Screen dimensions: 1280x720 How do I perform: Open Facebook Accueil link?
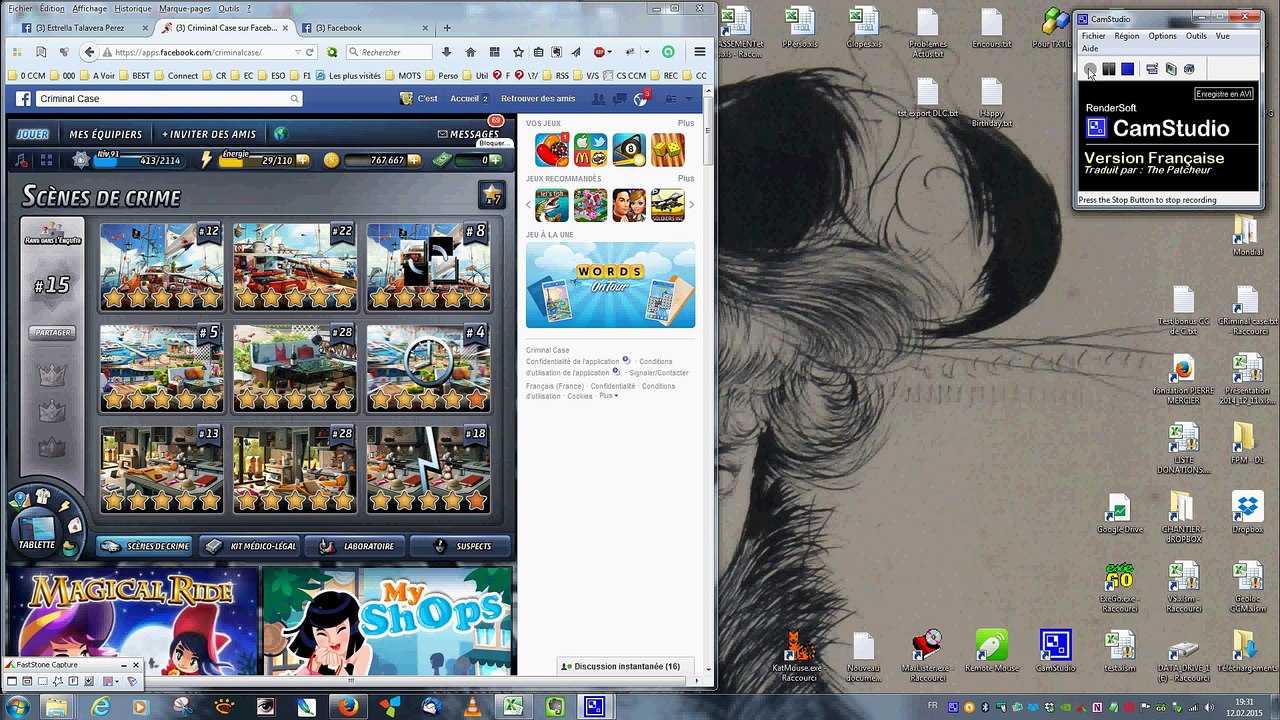[x=464, y=99]
